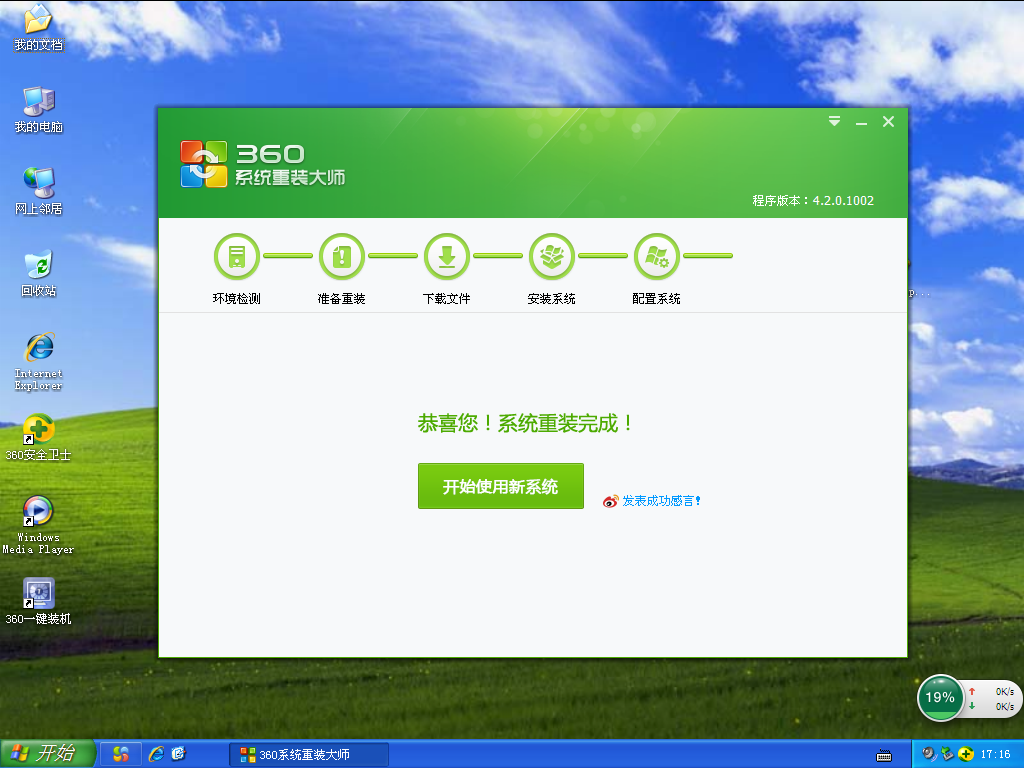
Task: Click the 环境检测 step icon
Action: 236,256
